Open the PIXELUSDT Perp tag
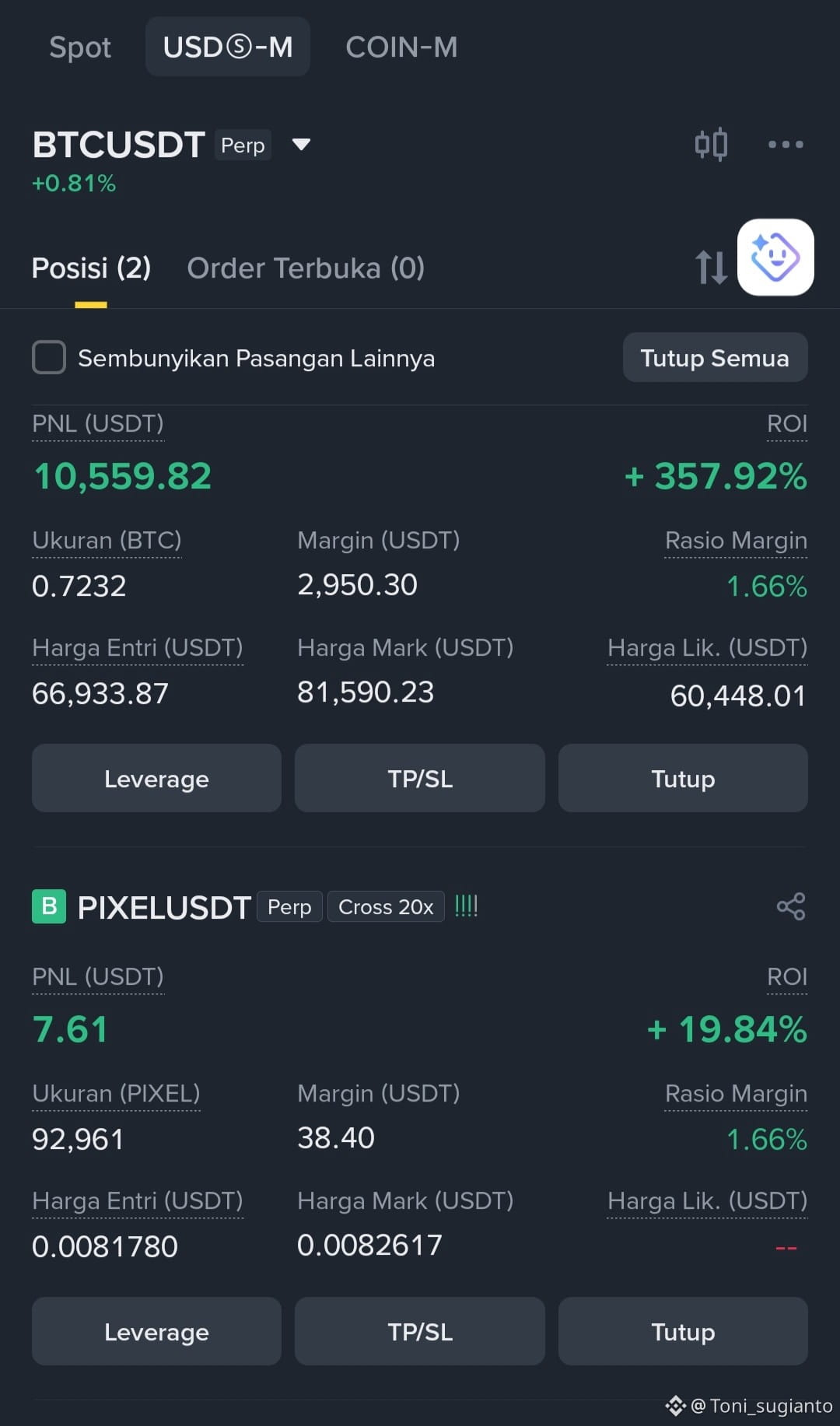Image resolution: width=840 pixels, height=1426 pixels. [289, 906]
